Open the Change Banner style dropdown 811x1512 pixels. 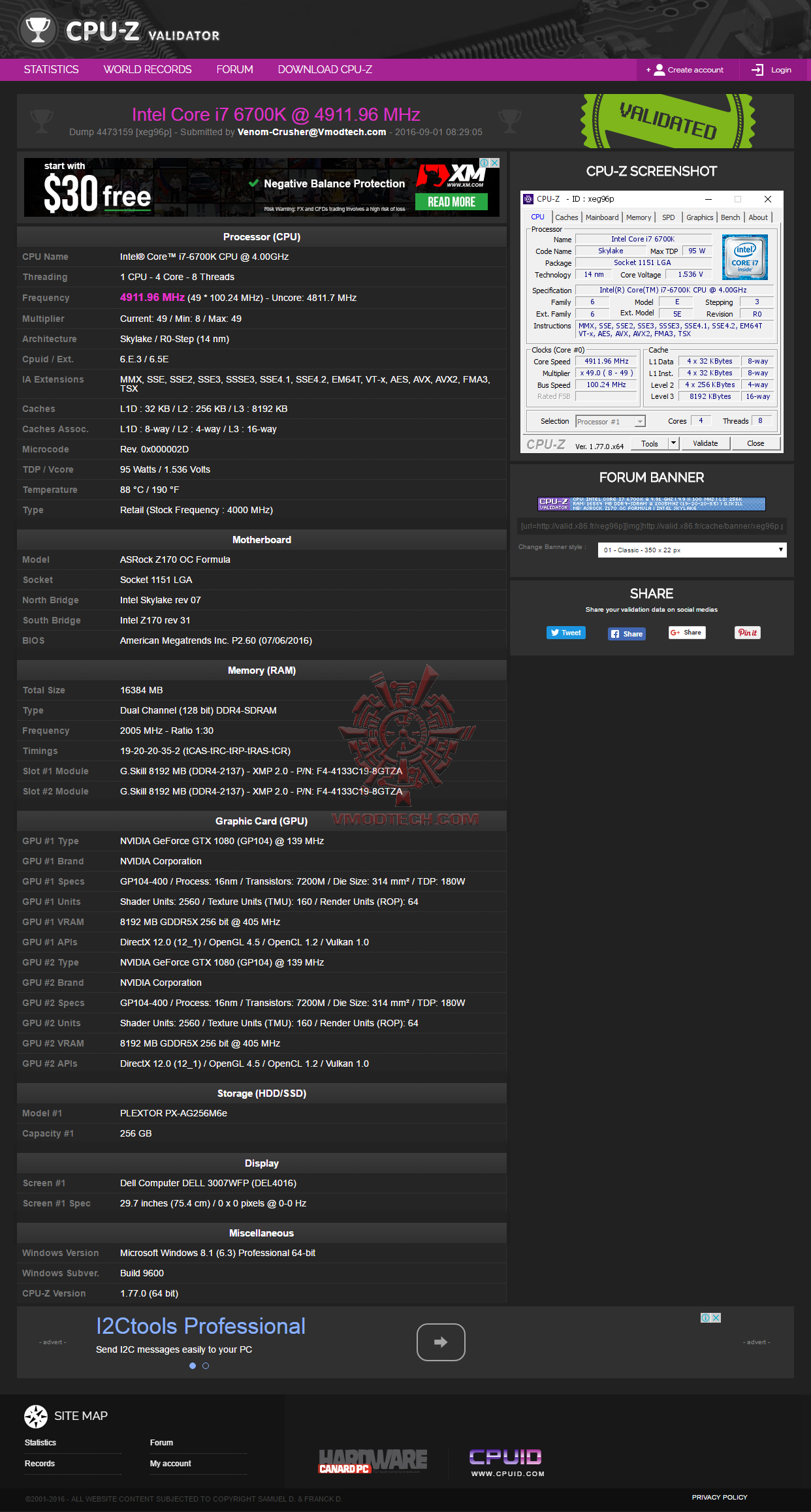click(x=692, y=550)
